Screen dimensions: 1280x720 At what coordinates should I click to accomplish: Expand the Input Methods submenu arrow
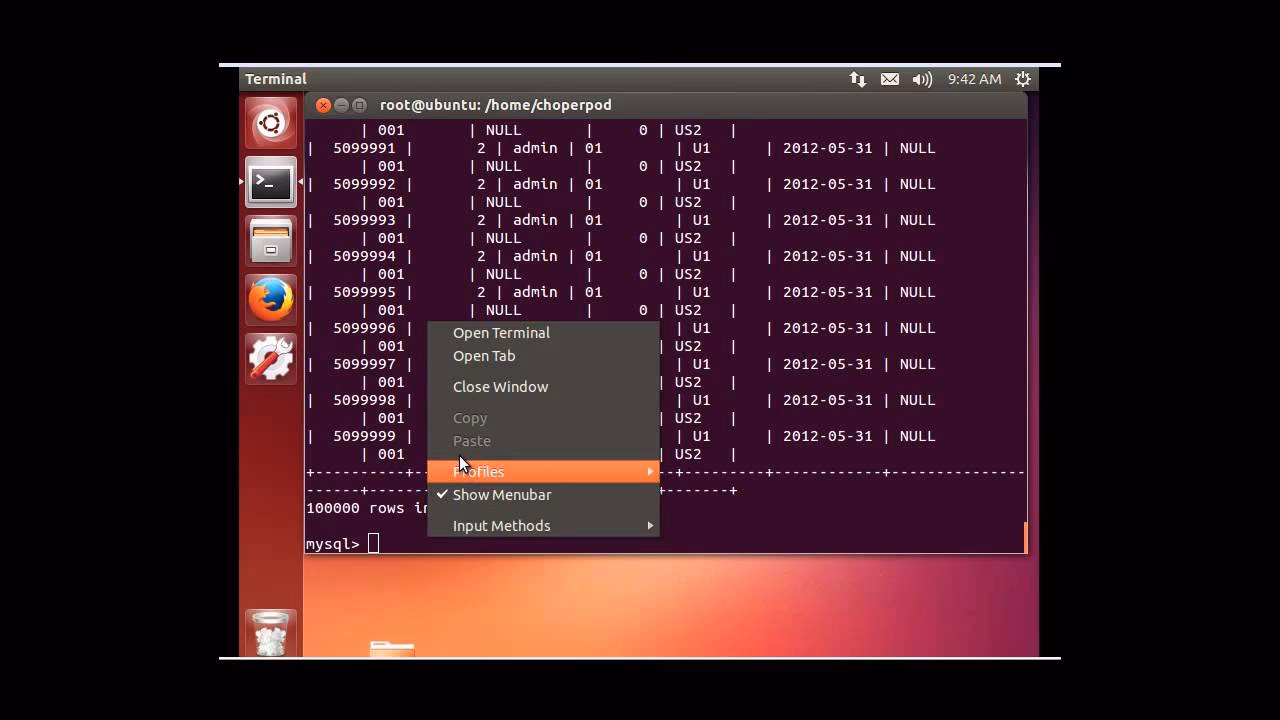(x=650, y=526)
